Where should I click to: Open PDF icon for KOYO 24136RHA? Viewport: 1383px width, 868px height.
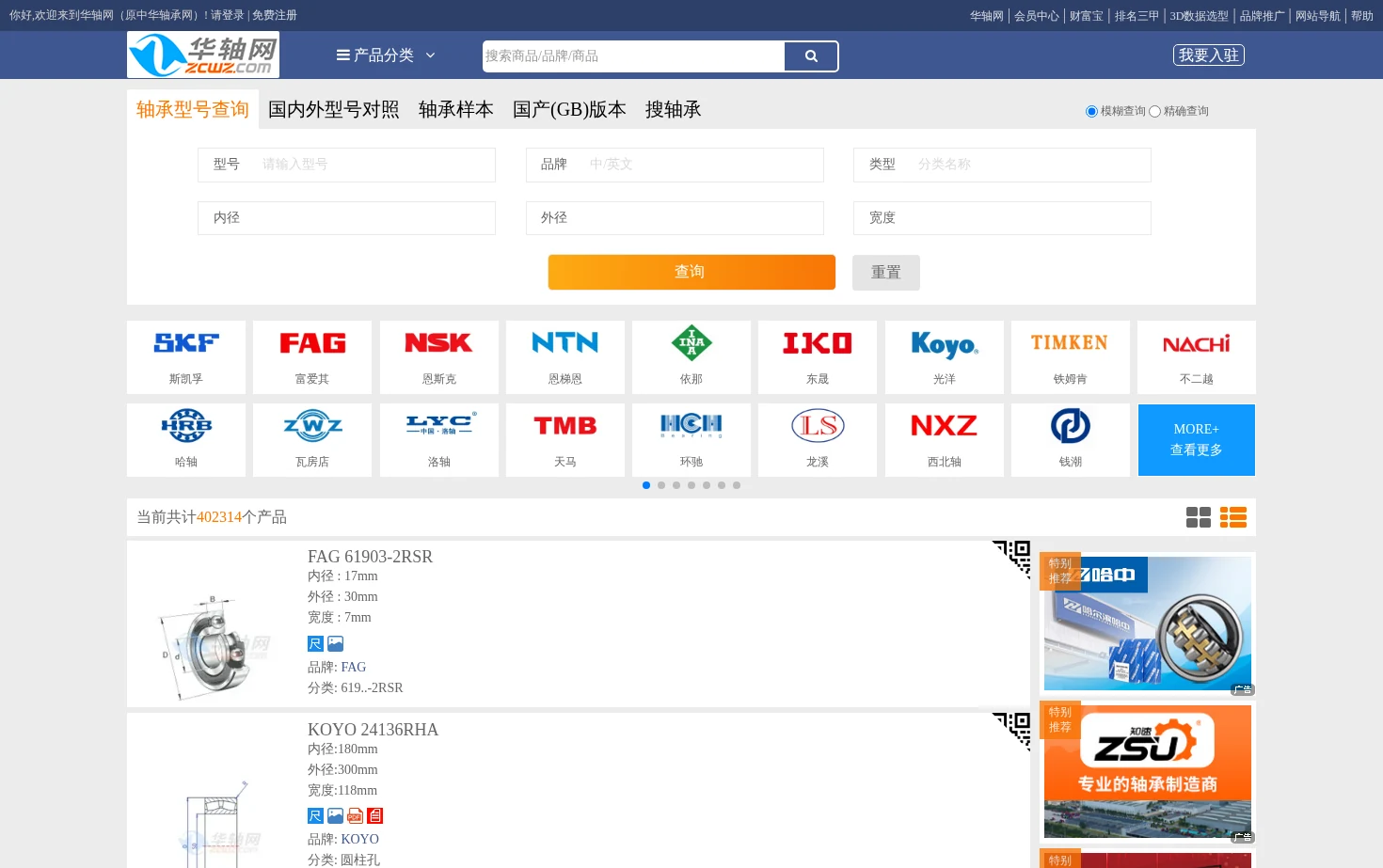click(355, 816)
